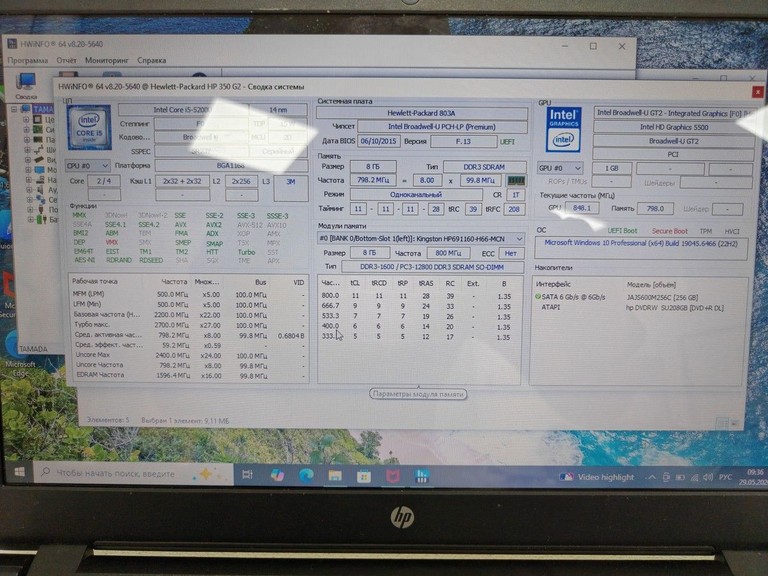Screen dimensions: 768x576
Task: Open File Explorer from the taskbar
Action: (x=335, y=476)
